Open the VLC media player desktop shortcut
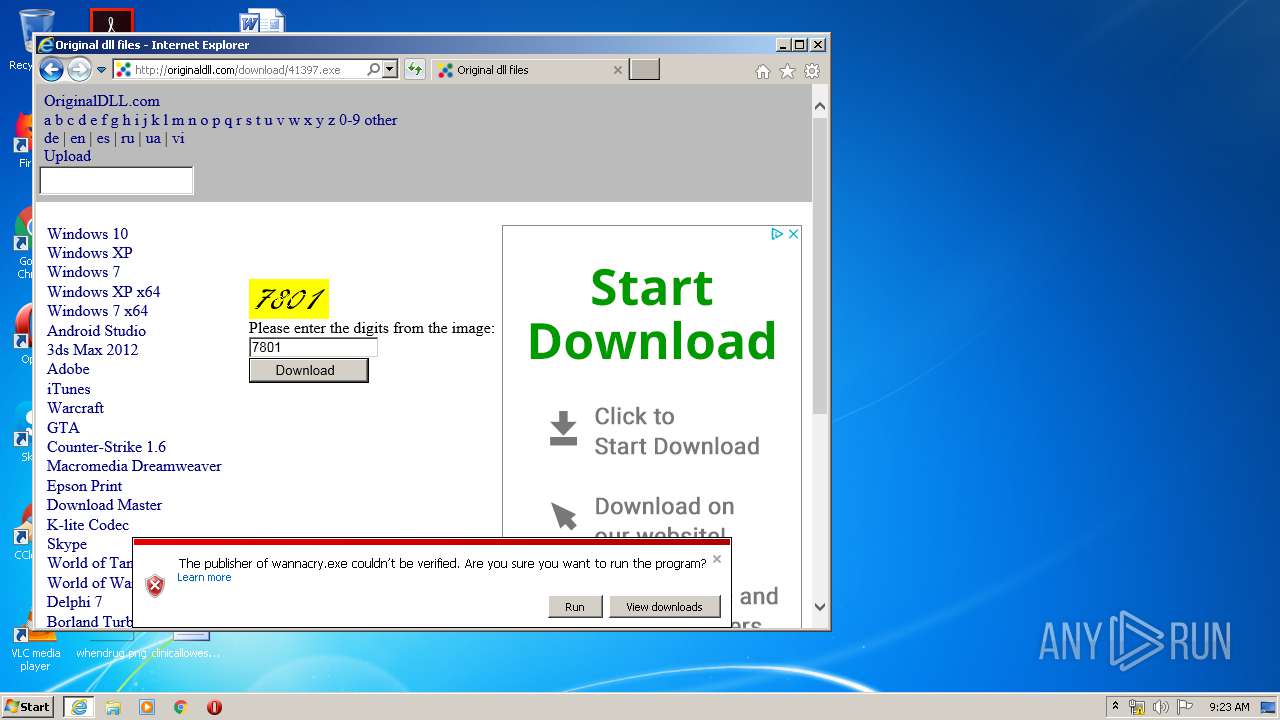The width and height of the screenshot is (1280, 720). [34, 650]
